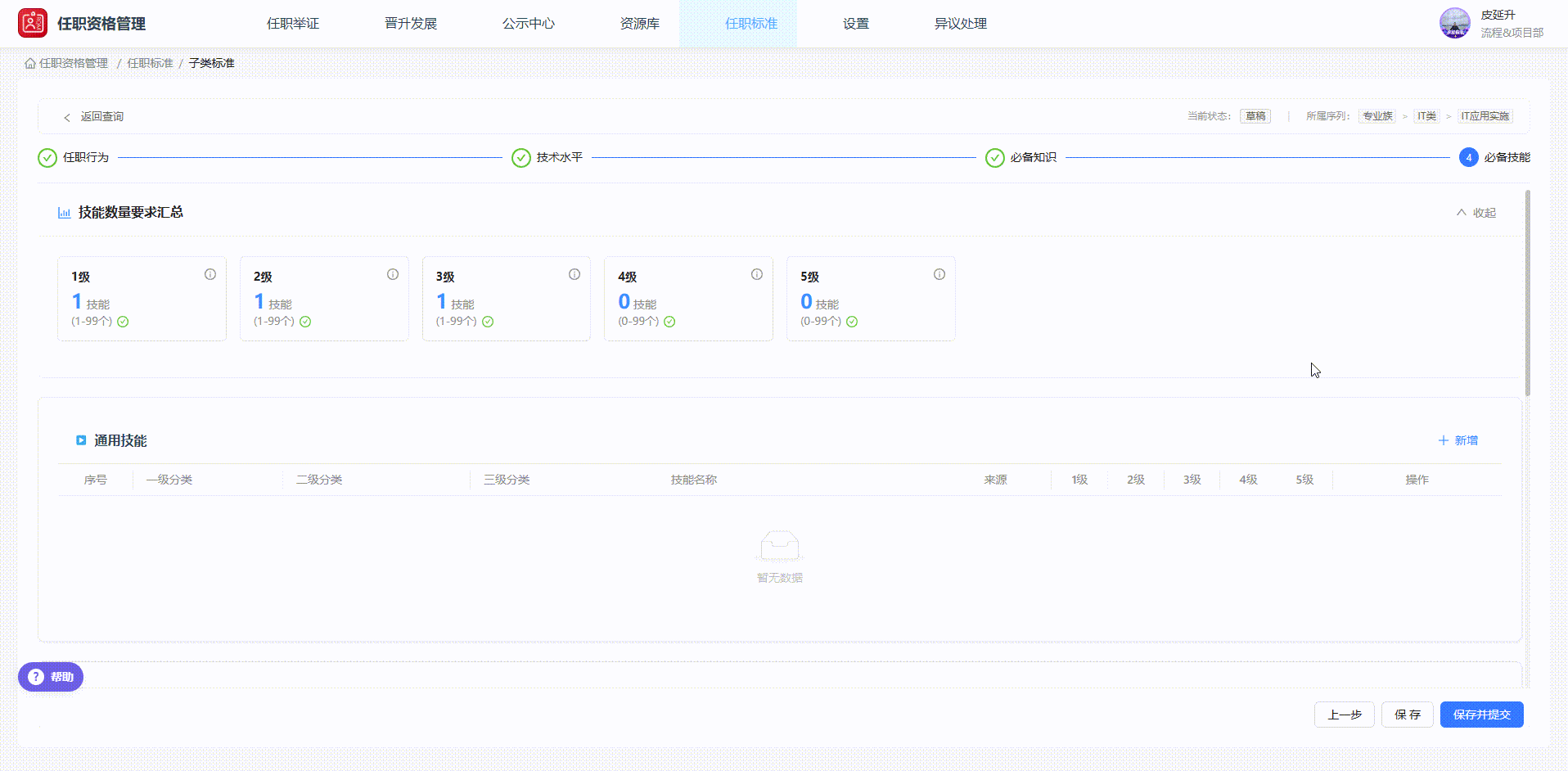
Task: Switch to the 资源库 menu
Action: [639, 24]
